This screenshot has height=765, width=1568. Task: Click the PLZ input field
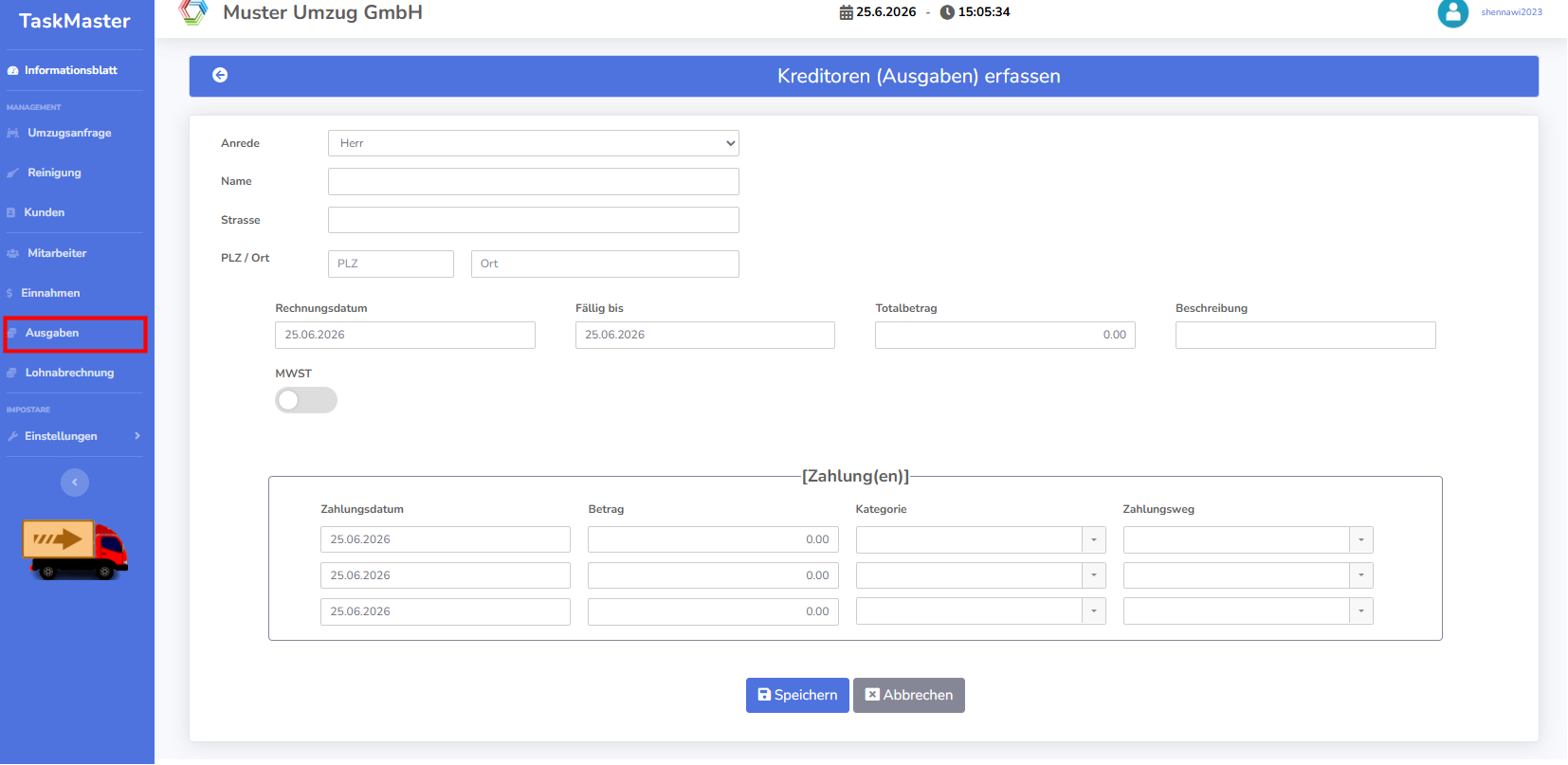click(x=391, y=264)
